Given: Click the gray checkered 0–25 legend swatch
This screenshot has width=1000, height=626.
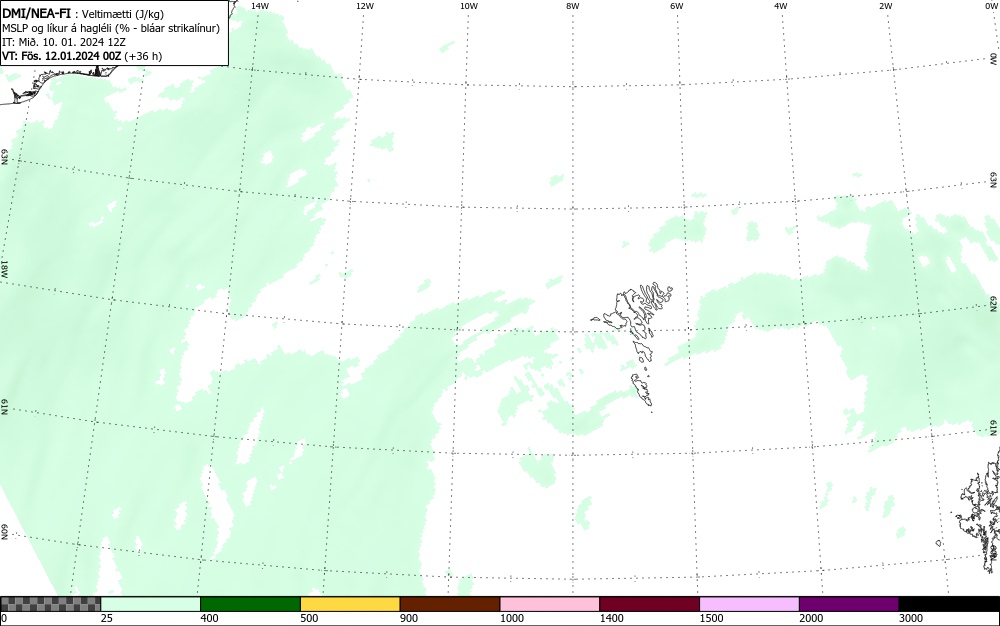Looking at the screenshot, I should [x=50, y=604].
